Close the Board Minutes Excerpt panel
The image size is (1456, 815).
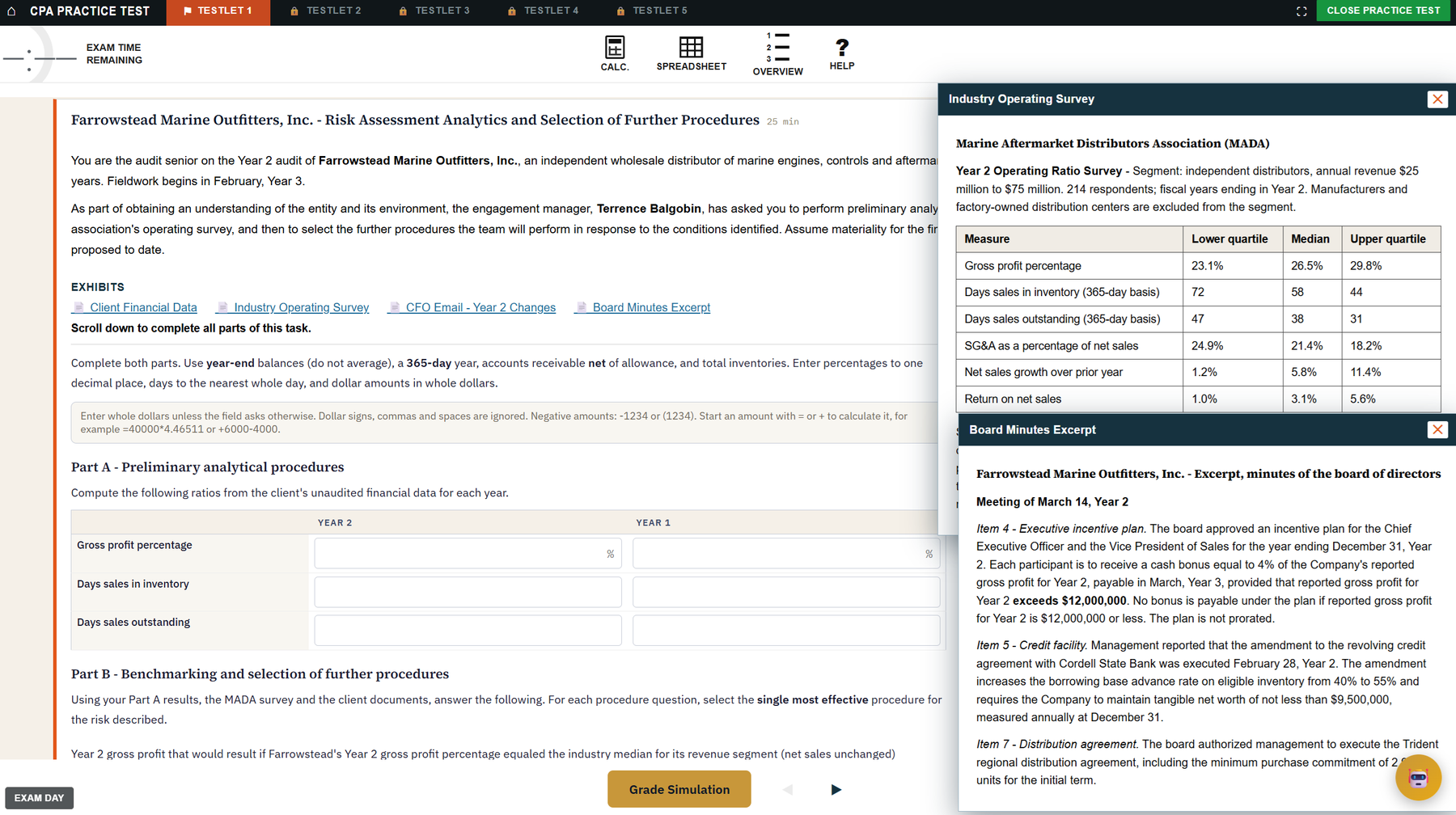pos(1437,429)
